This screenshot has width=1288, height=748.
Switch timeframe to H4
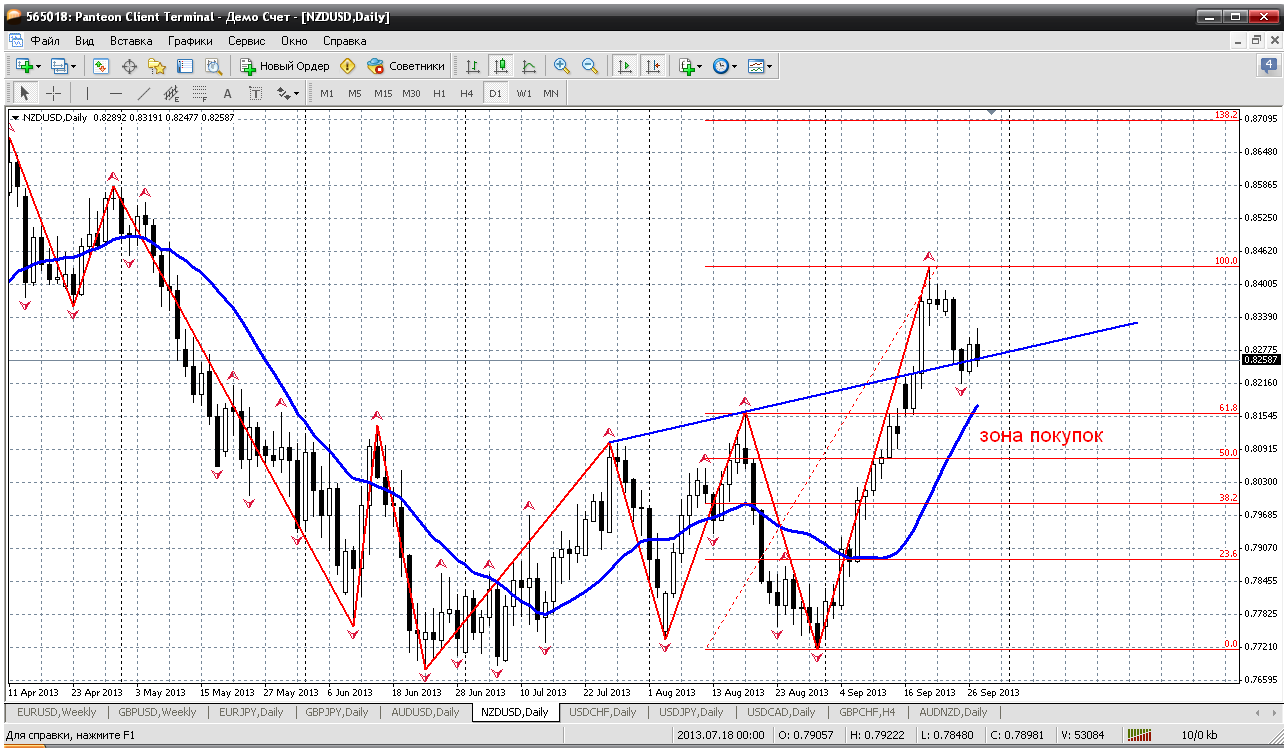(x=467, y=93)
